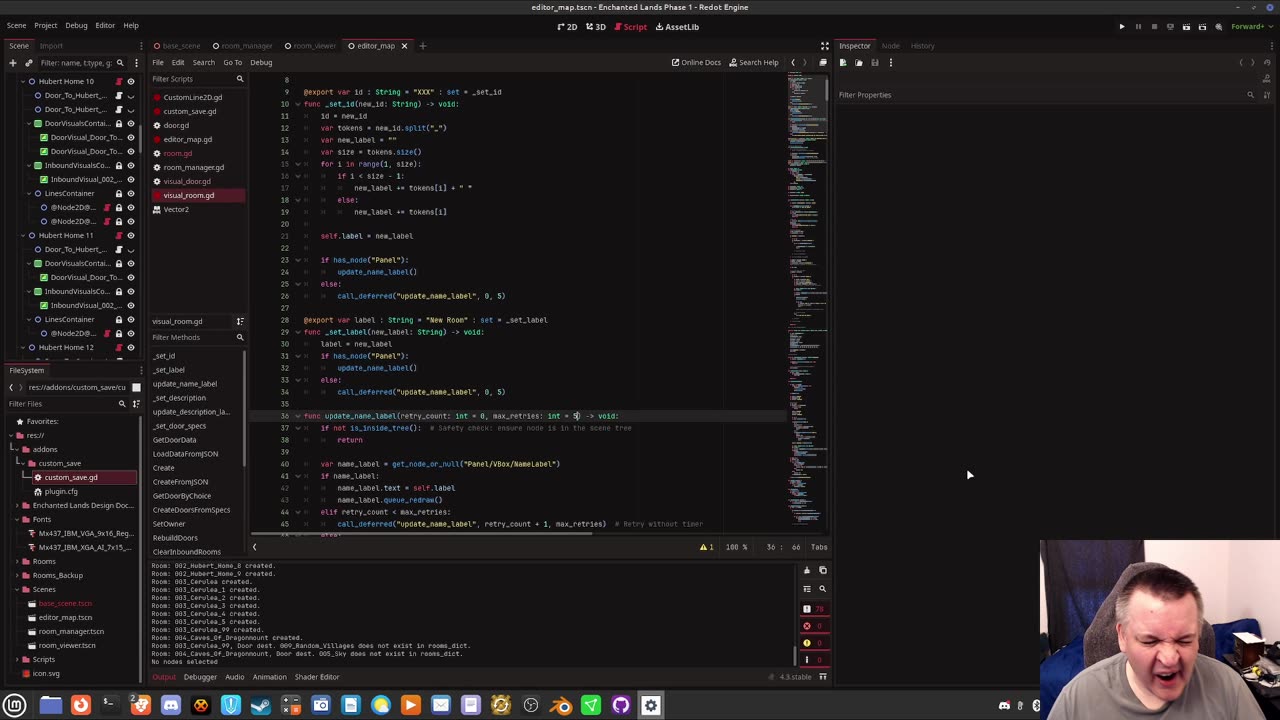
Task: Toggle visibility of Hubert Home 12 node
Action: [130, 347]
